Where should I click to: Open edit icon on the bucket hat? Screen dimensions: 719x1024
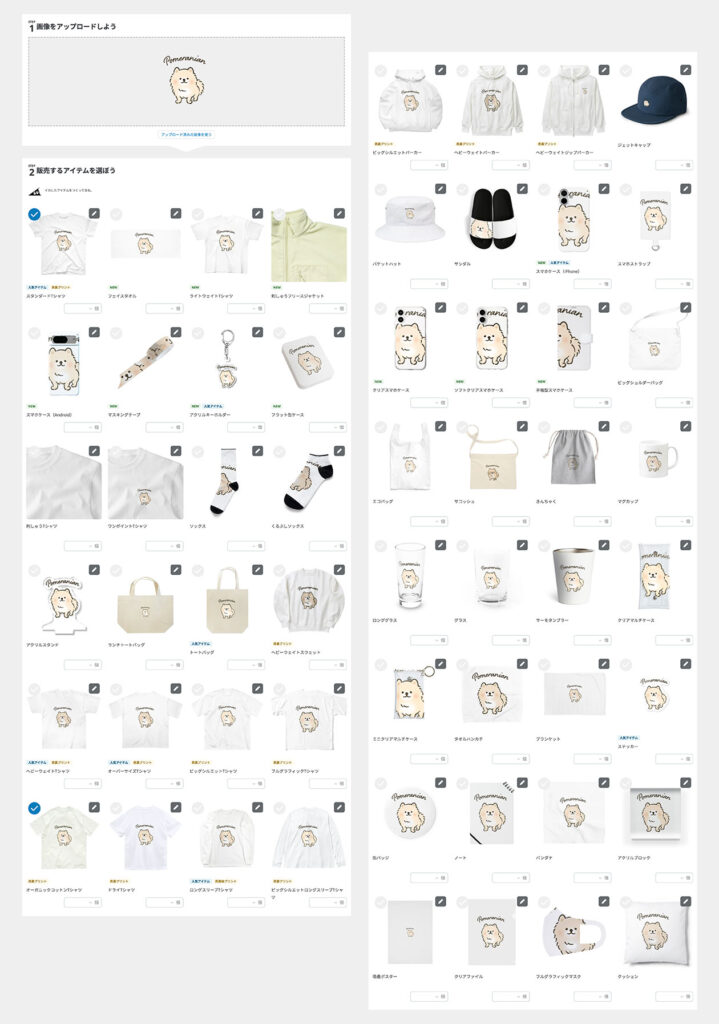point(440,189)
